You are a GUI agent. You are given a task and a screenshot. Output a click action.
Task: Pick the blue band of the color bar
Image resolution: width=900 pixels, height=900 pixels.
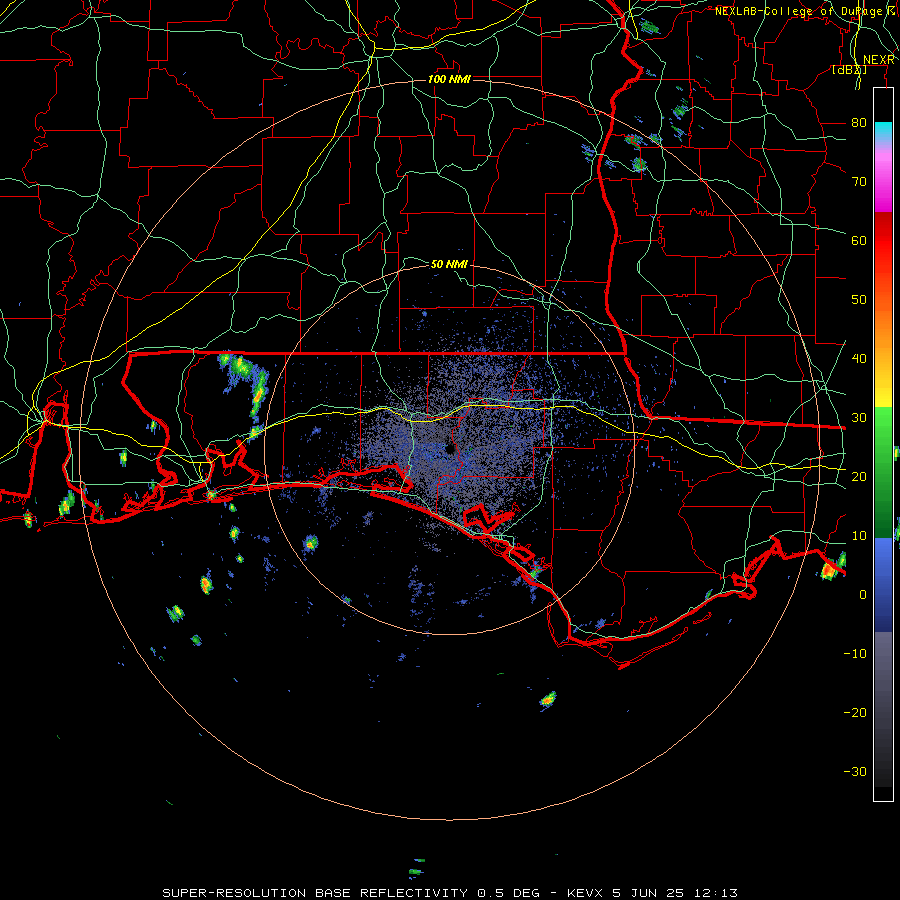pyautogui.click(x=883, y=584)
